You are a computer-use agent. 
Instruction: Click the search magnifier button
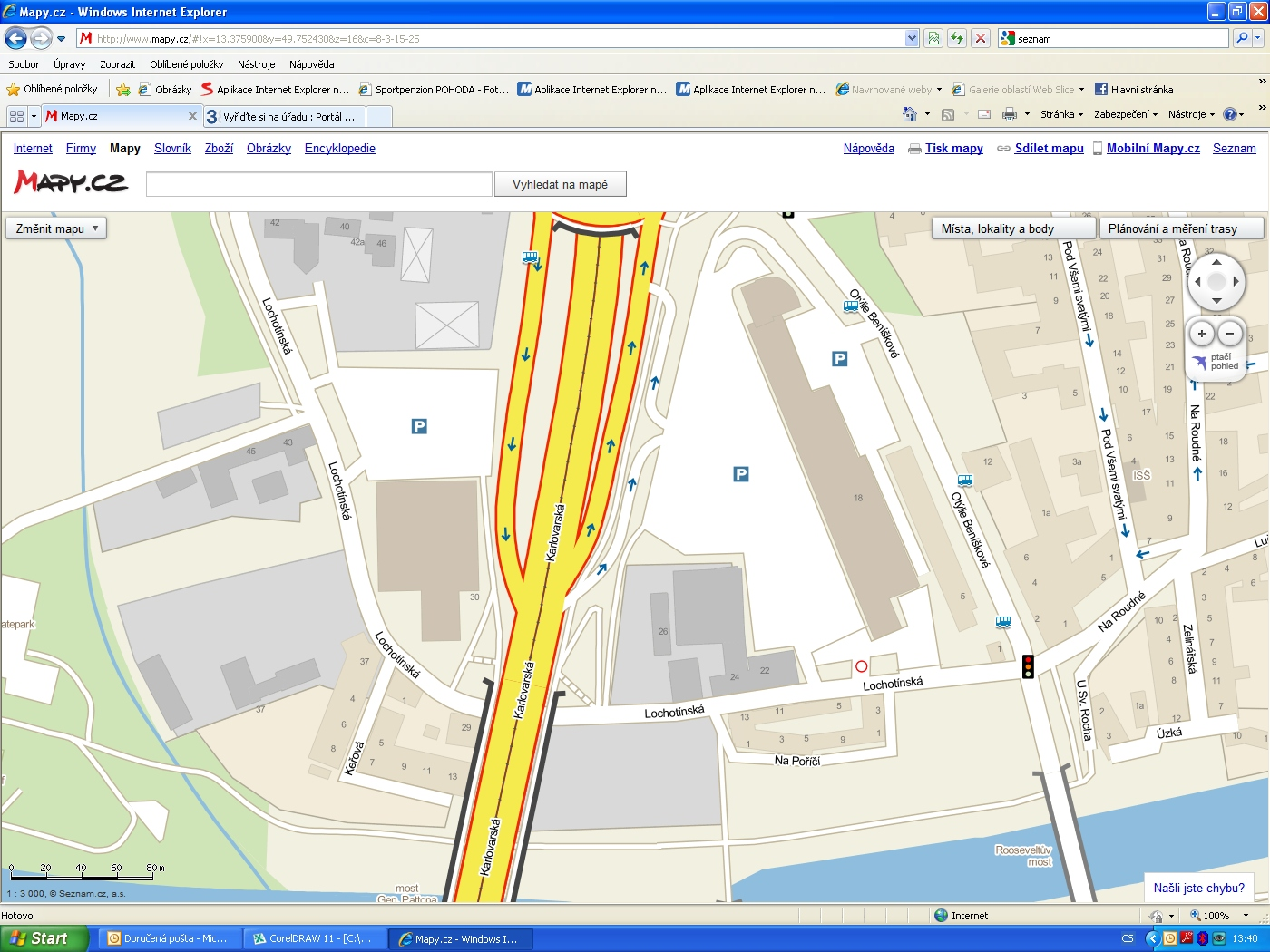(x=1242, y=38)
